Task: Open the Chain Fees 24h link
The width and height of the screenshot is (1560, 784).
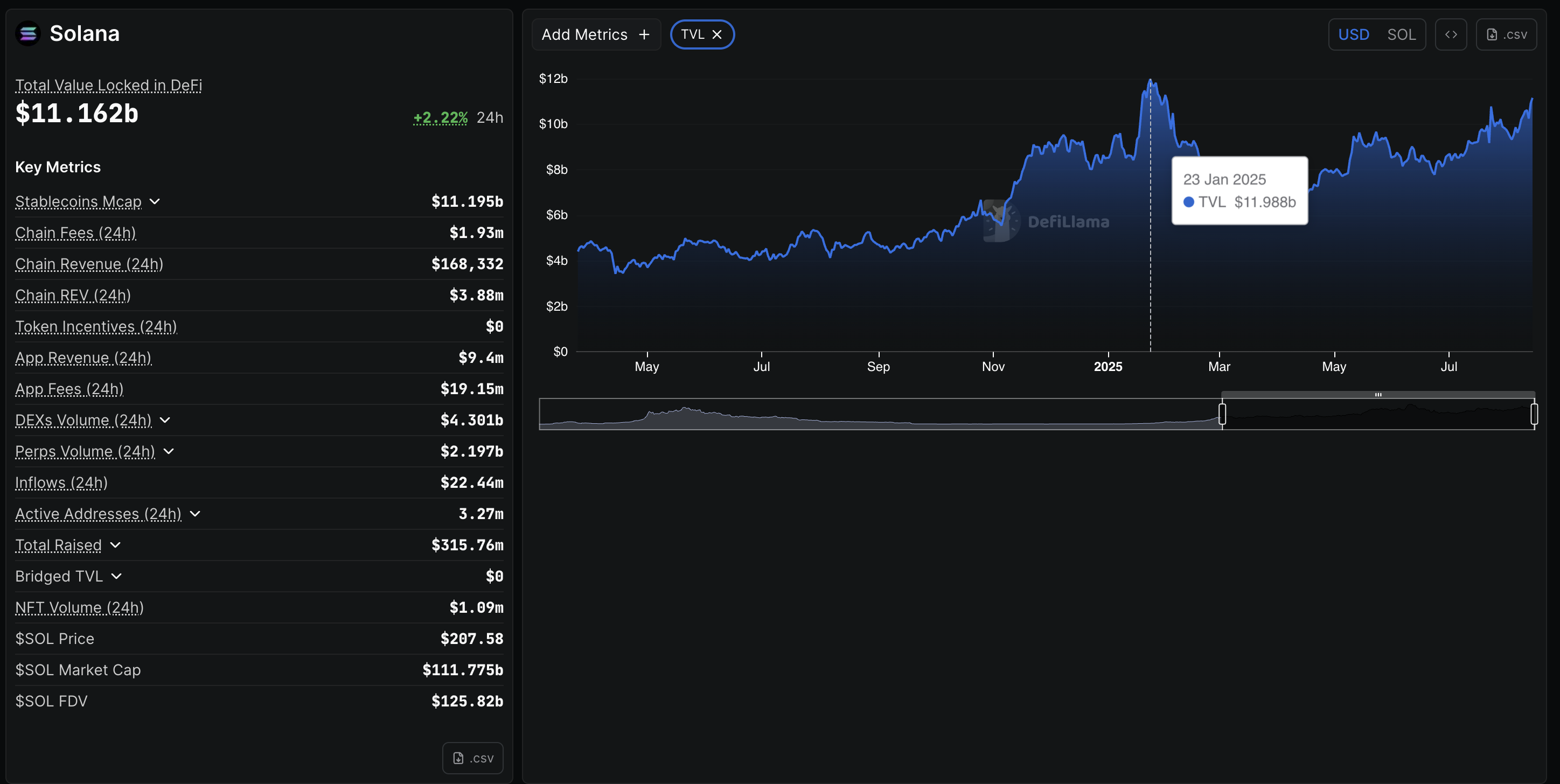Action: coord(75,233)
